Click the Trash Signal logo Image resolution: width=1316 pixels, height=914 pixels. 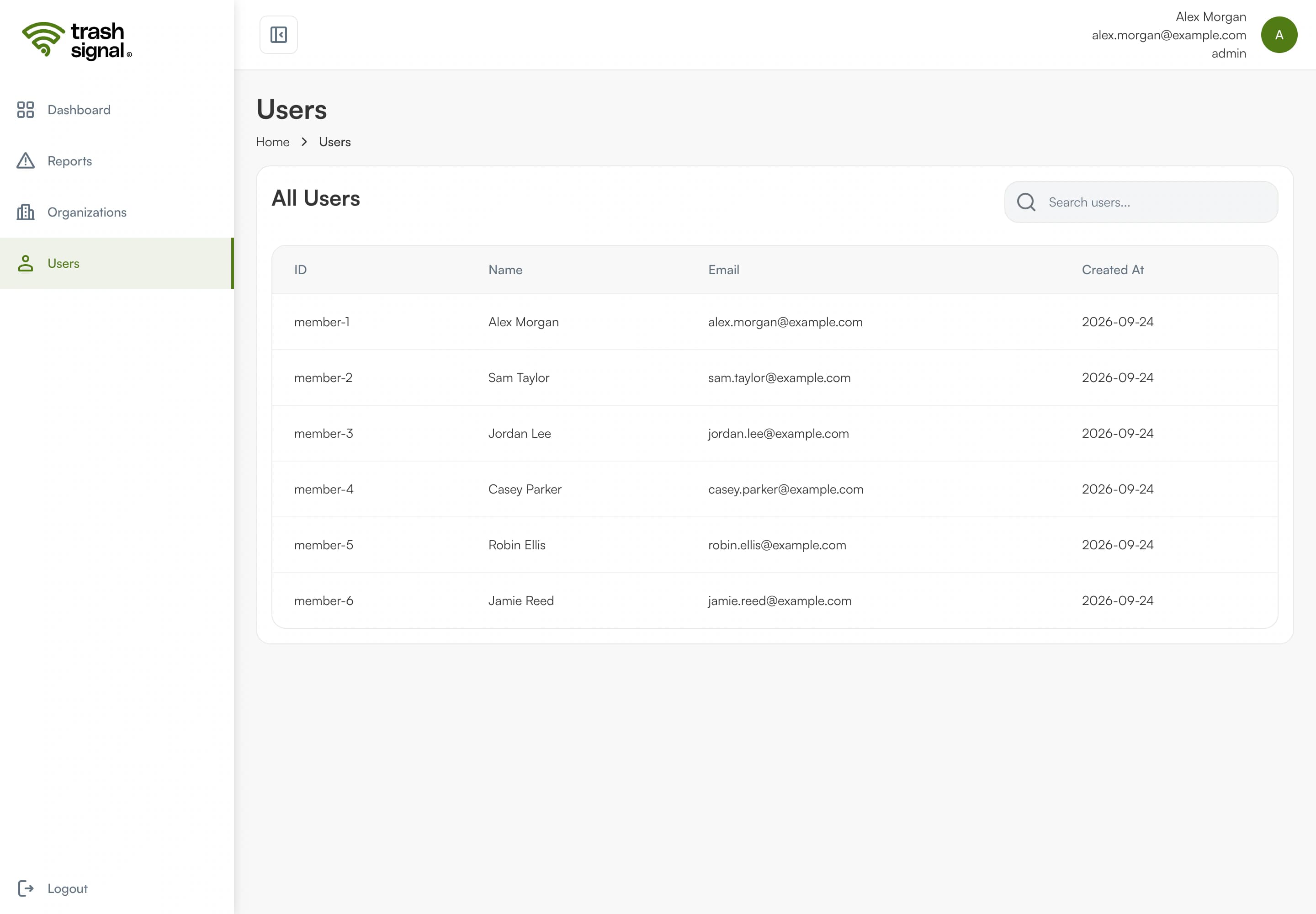tap(77, 41)
